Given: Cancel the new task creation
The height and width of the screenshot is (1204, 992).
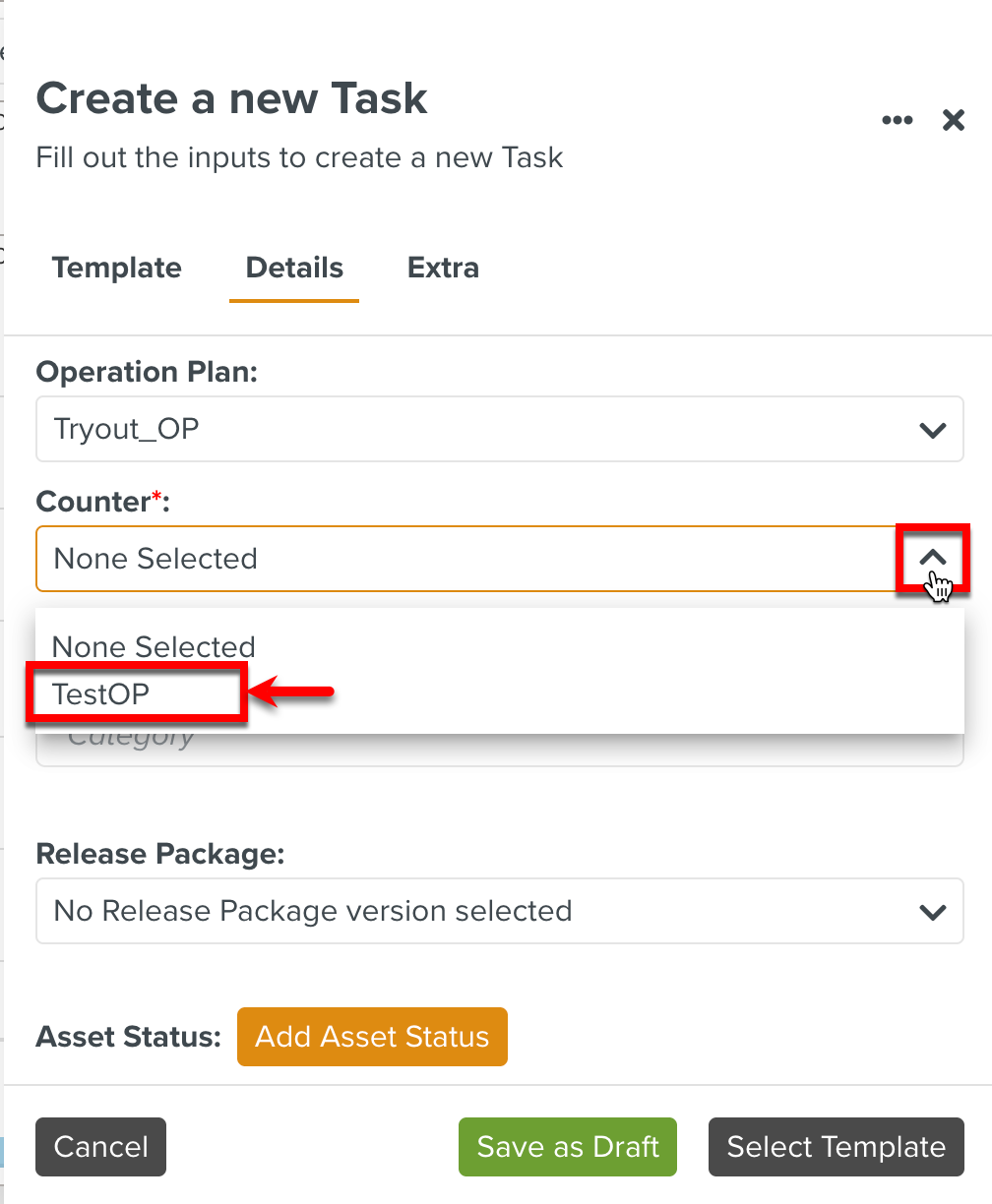Looking at the screenshot, I should coord(100,1147).
